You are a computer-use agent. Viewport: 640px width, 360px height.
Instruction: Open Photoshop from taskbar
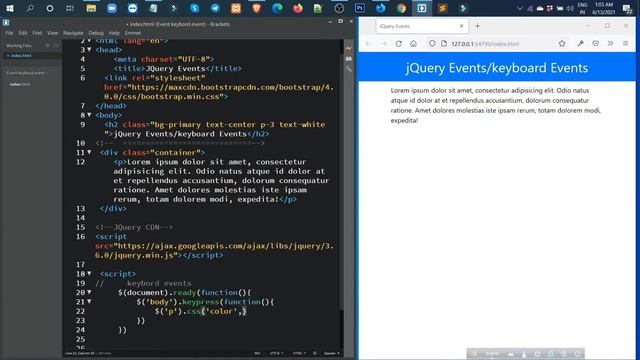point(360,8)
